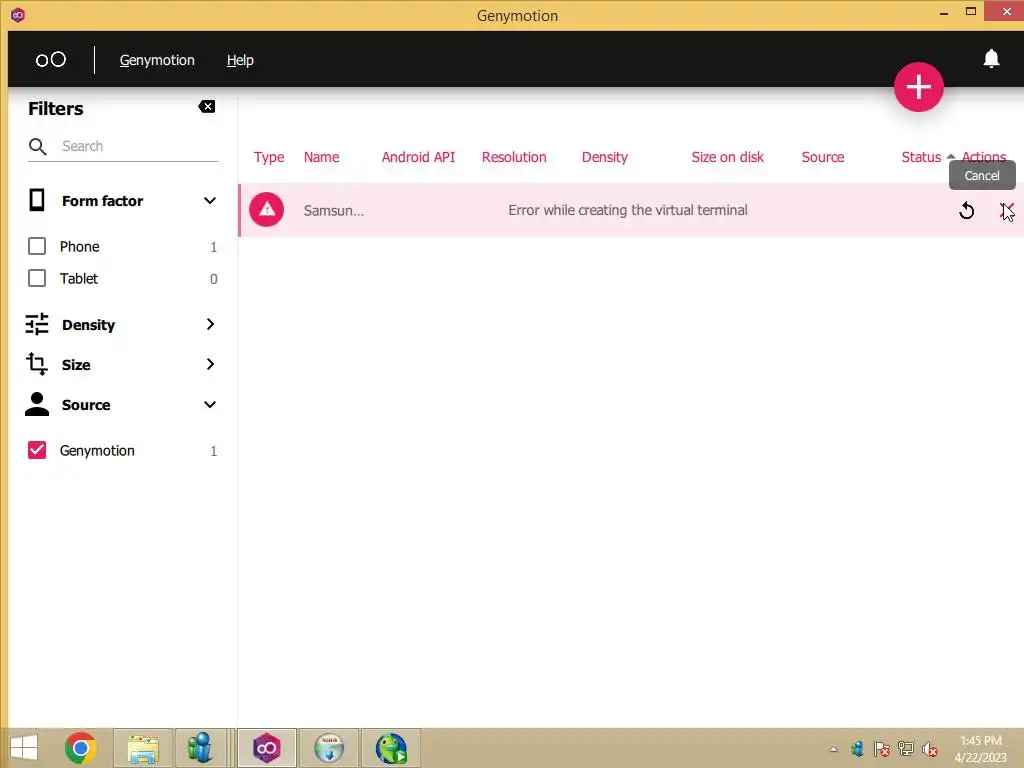This screenshot has width=1024, height=768.
Task: Show hidden tray icons arrow
Action: (833, 749)
